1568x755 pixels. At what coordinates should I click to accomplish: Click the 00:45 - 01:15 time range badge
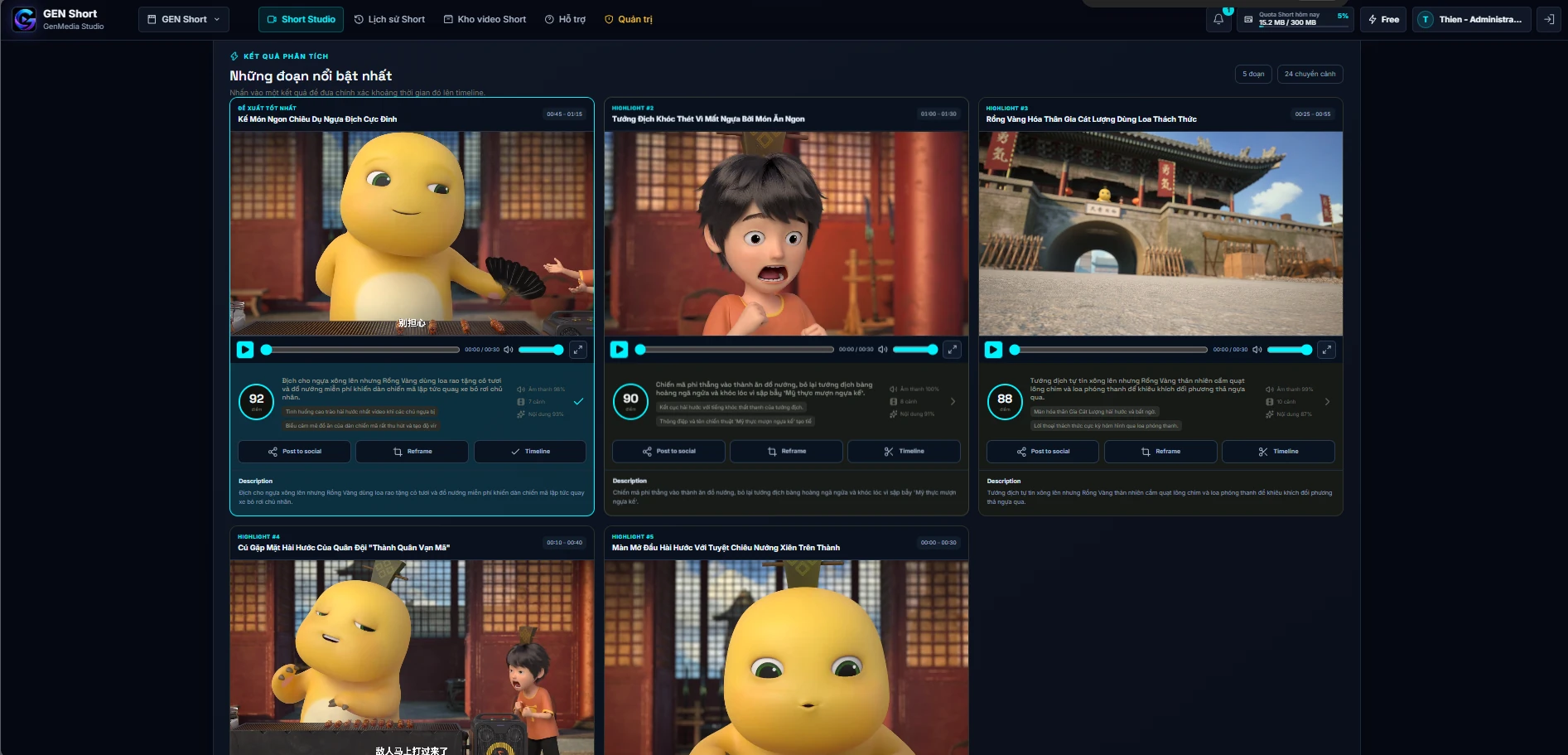coord(564,114)
